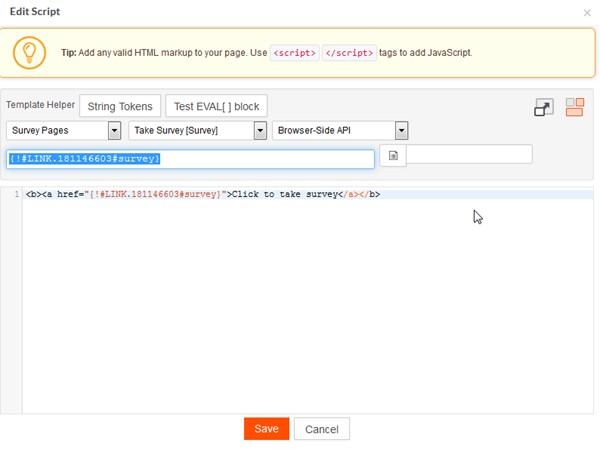Viewport: 600px width, 449px height.
Task: Click line 1 of the code editor
Action: [x=308, y=194]
